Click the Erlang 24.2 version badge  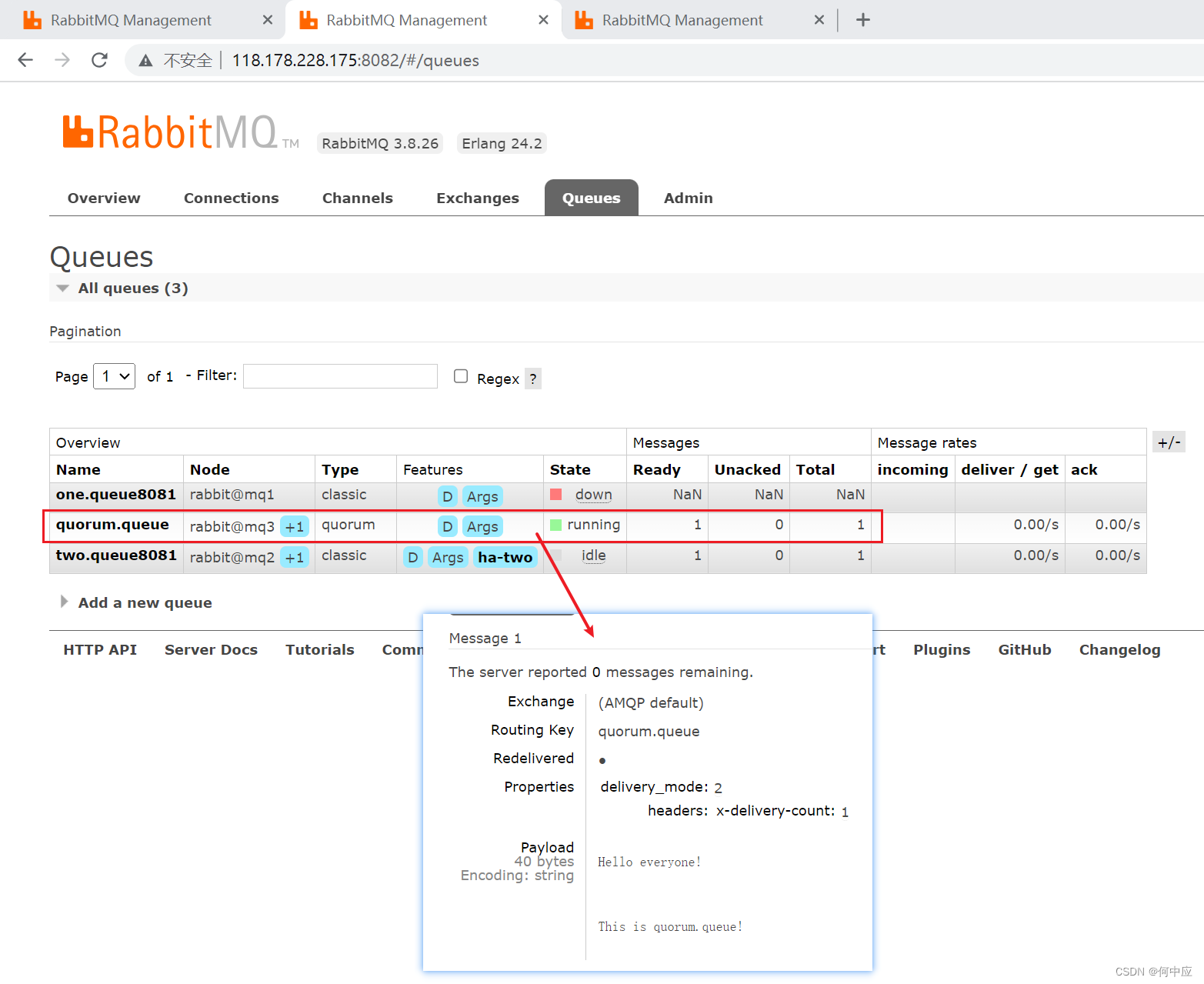pyautogui.click(x=502, y=143)
